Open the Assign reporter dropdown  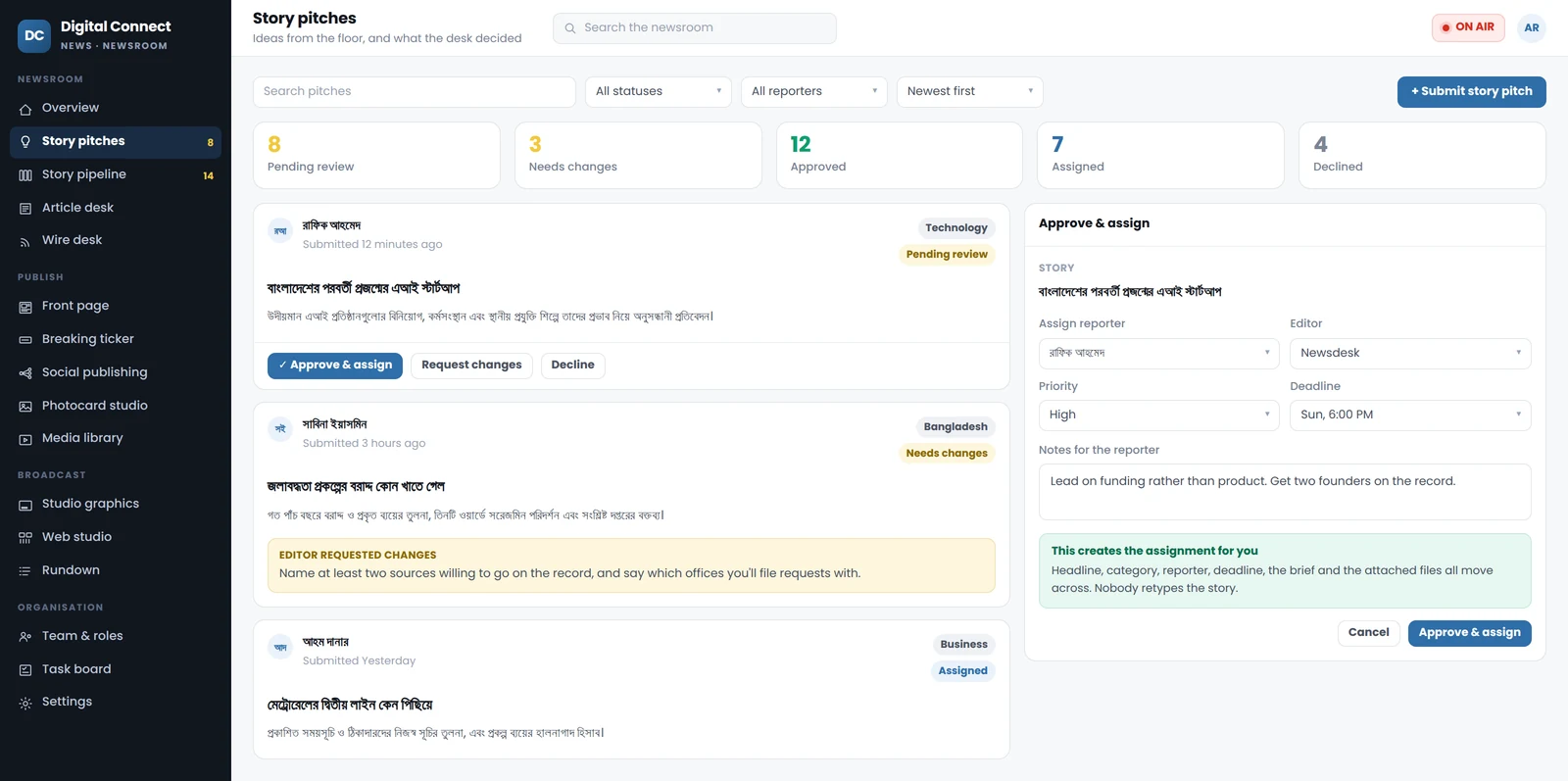click(x=1159, y=354)
